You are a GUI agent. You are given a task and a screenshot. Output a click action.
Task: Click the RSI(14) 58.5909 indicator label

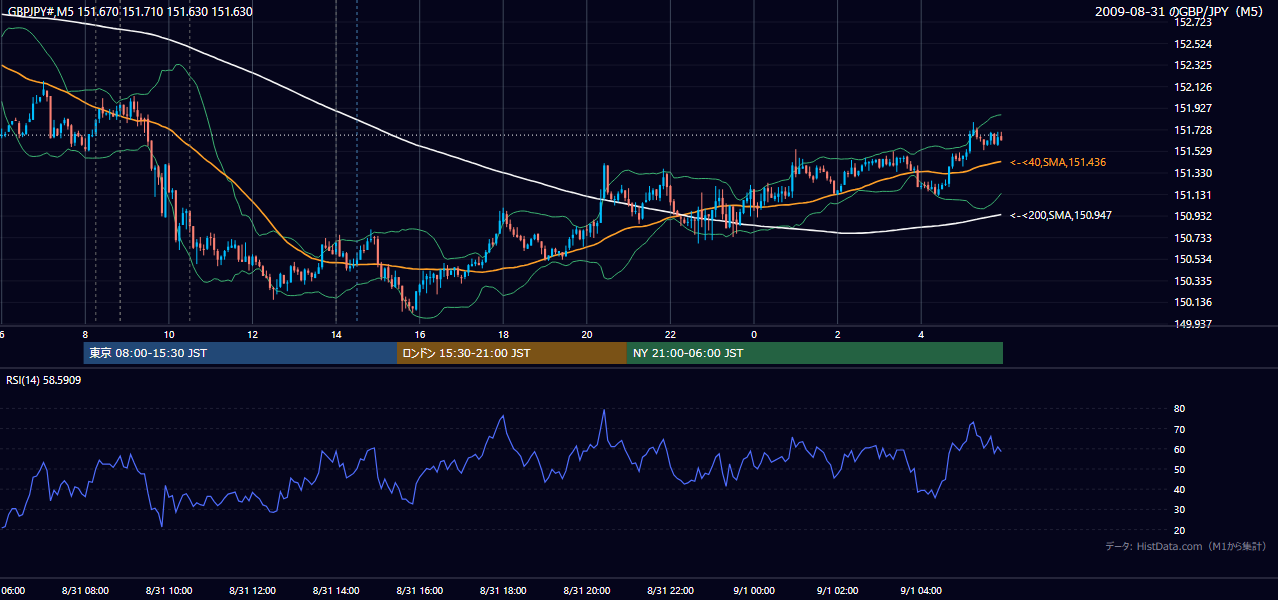(x=44, y=380)
